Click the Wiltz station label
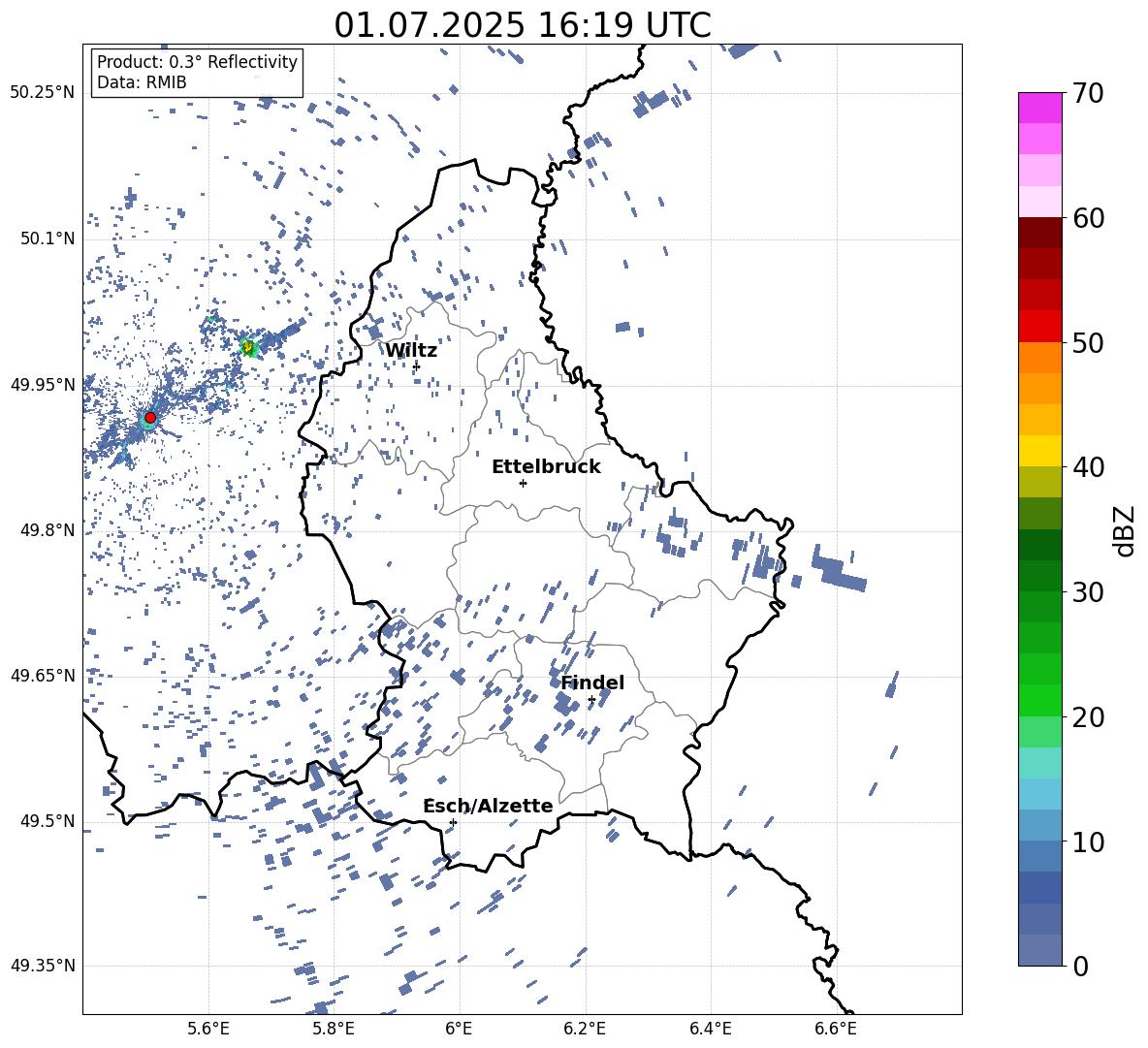The width and height of the screenshot is (1148, 1048). point(411,351)
